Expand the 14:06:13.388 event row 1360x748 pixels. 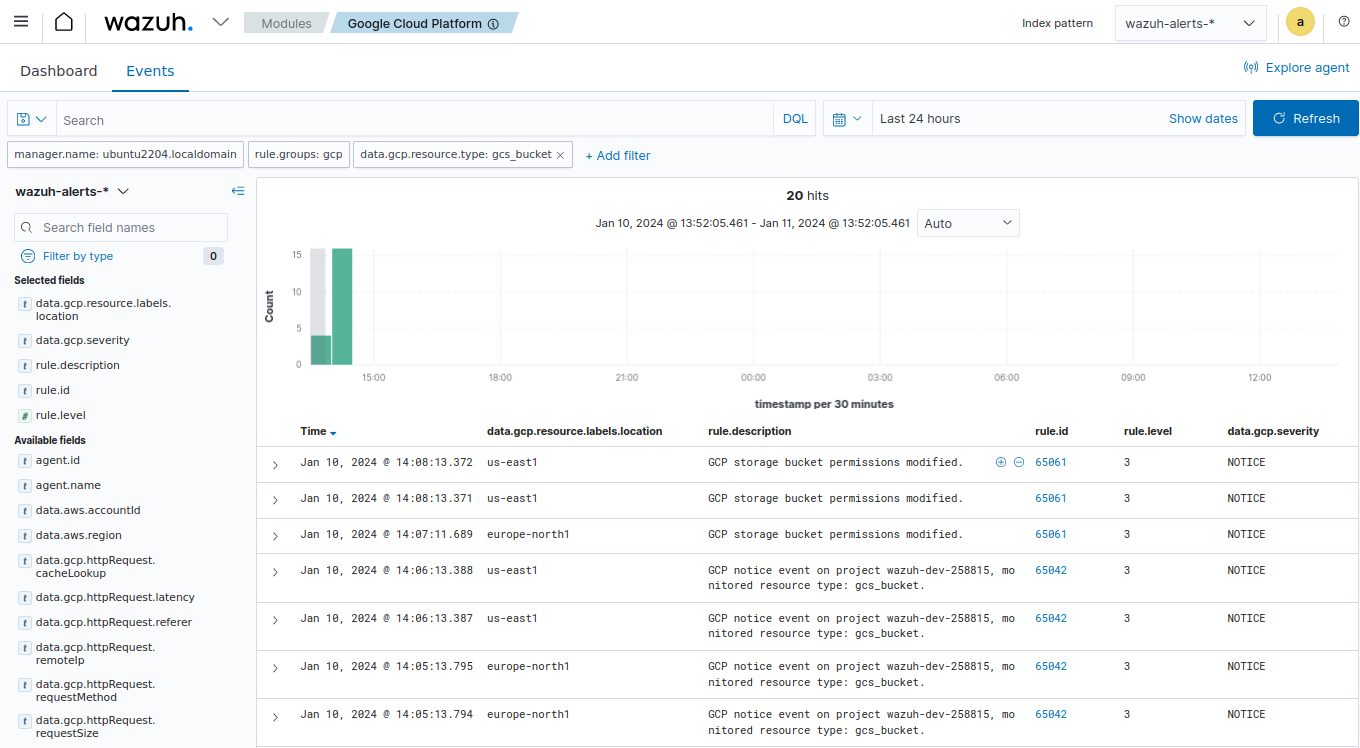pyautogui.click(x=275, y=573)
